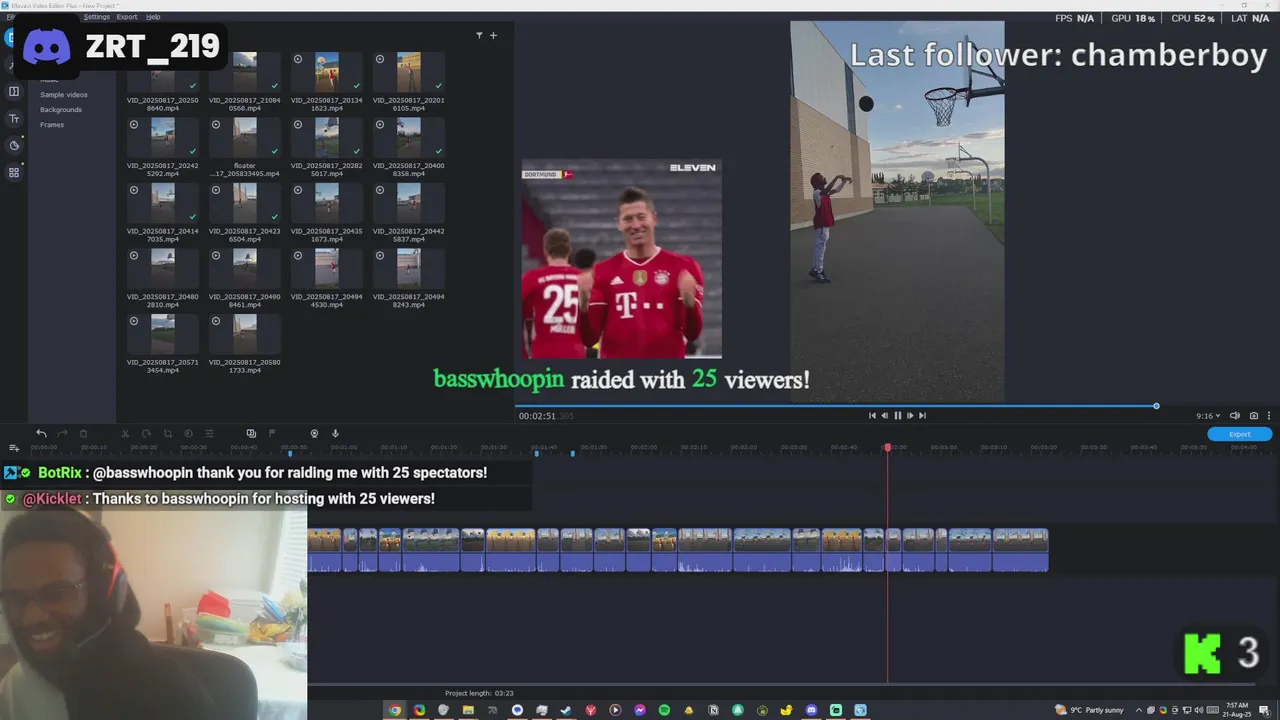Image resolution: width=1280 pixels, height=720 pixels.
Task: Pause the preview playback
Action: tap(897, 416)
